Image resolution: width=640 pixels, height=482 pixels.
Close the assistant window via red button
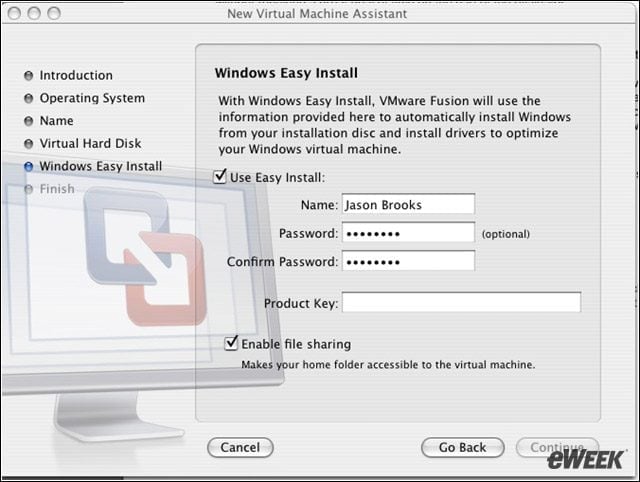14,13
